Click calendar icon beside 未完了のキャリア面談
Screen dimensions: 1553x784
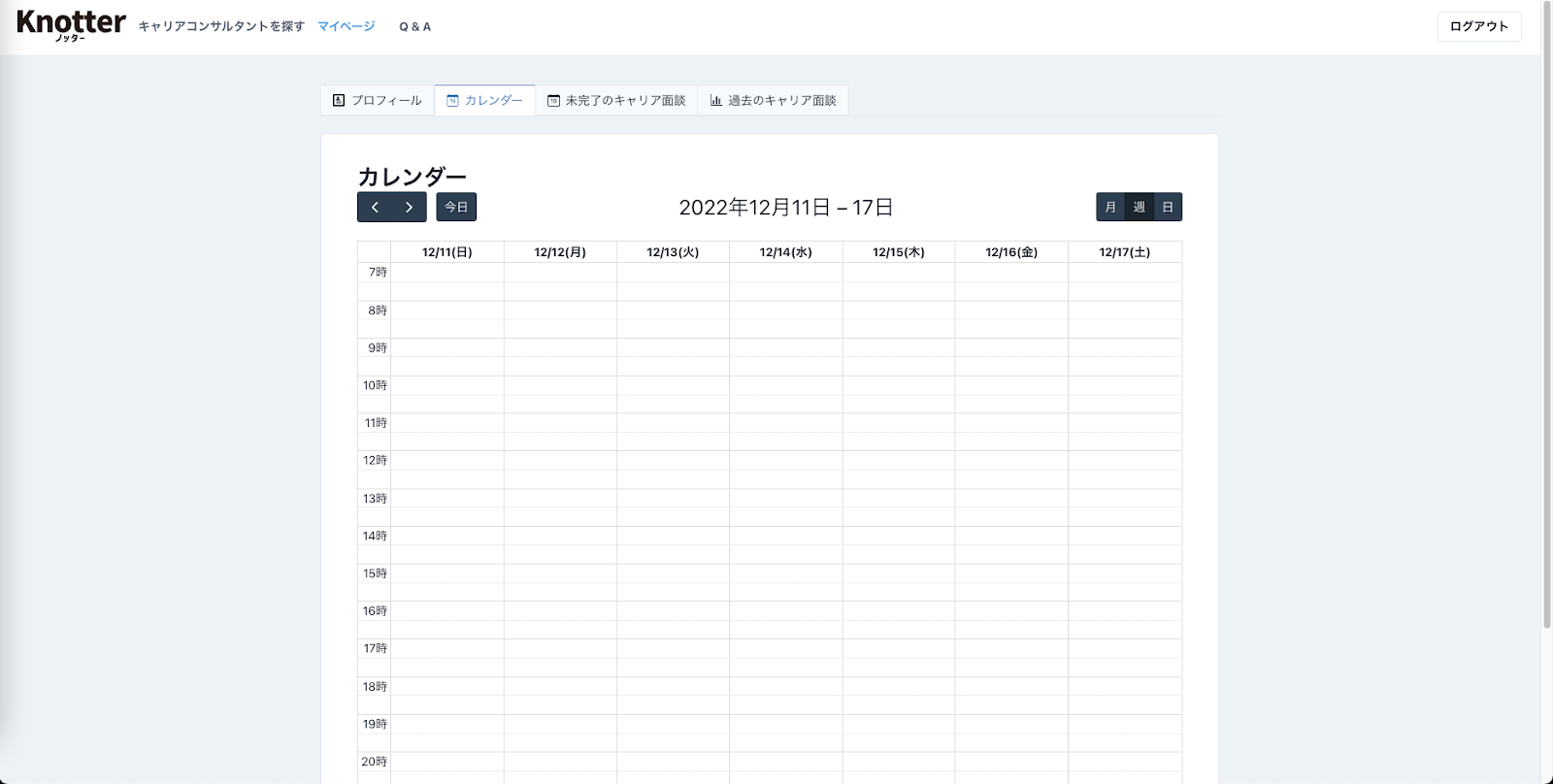(x=553, y=100)
